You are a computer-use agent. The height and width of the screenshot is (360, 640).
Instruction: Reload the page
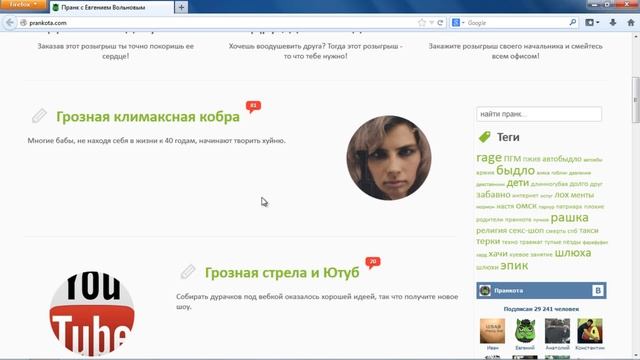click(440, 23)
